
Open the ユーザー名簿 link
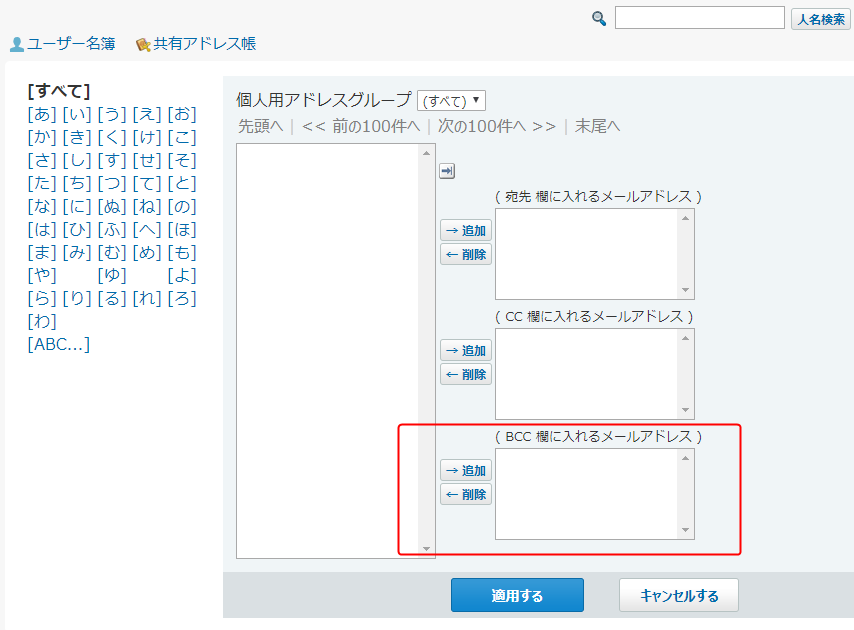[71, 44]
